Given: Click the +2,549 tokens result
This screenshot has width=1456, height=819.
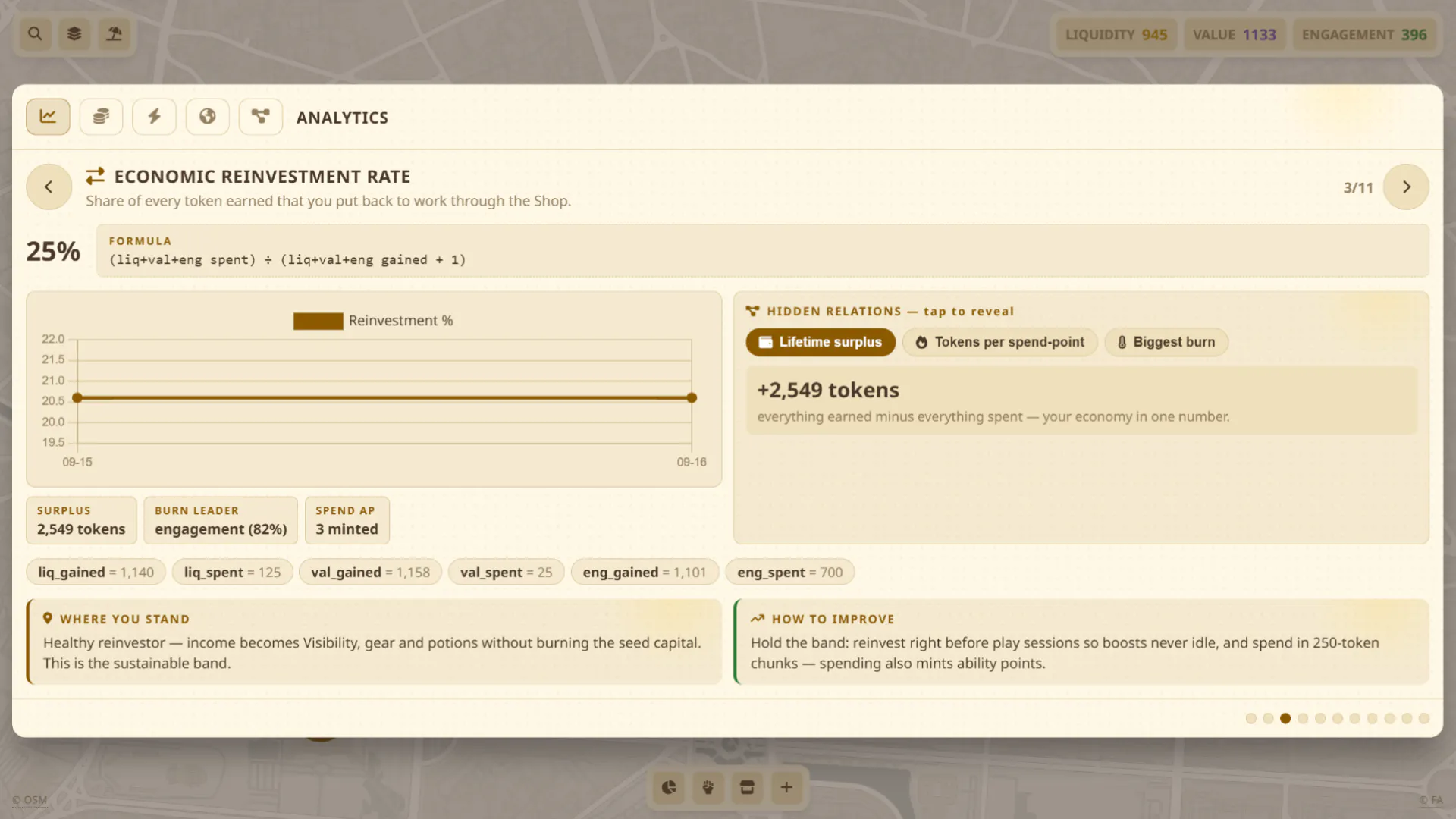Looking at the screenshot, I should [x=828, y=390].
